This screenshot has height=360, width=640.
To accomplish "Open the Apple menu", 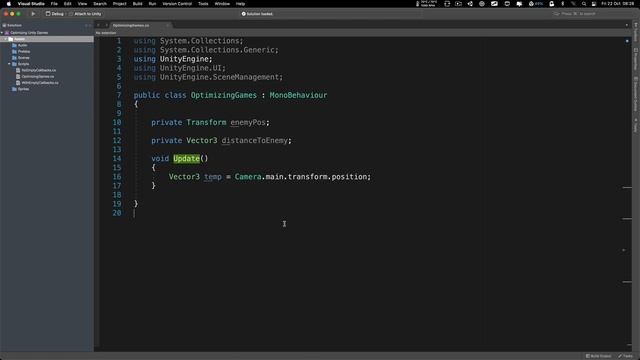I will click(9, 4).
